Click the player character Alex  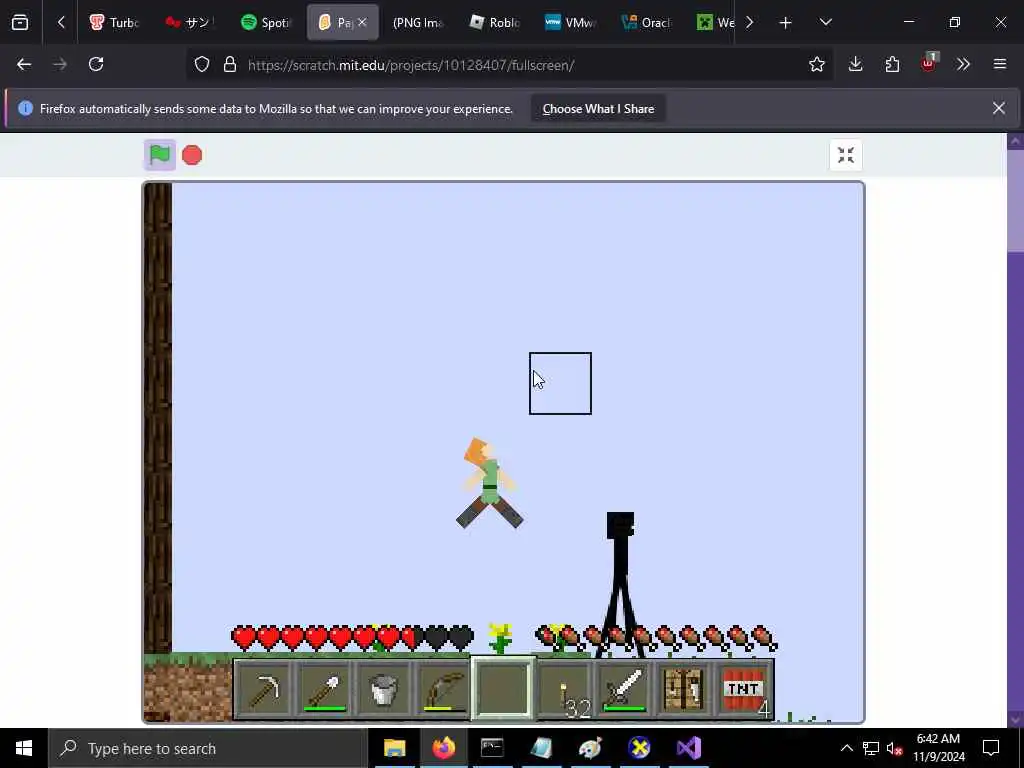pos(489,483)
